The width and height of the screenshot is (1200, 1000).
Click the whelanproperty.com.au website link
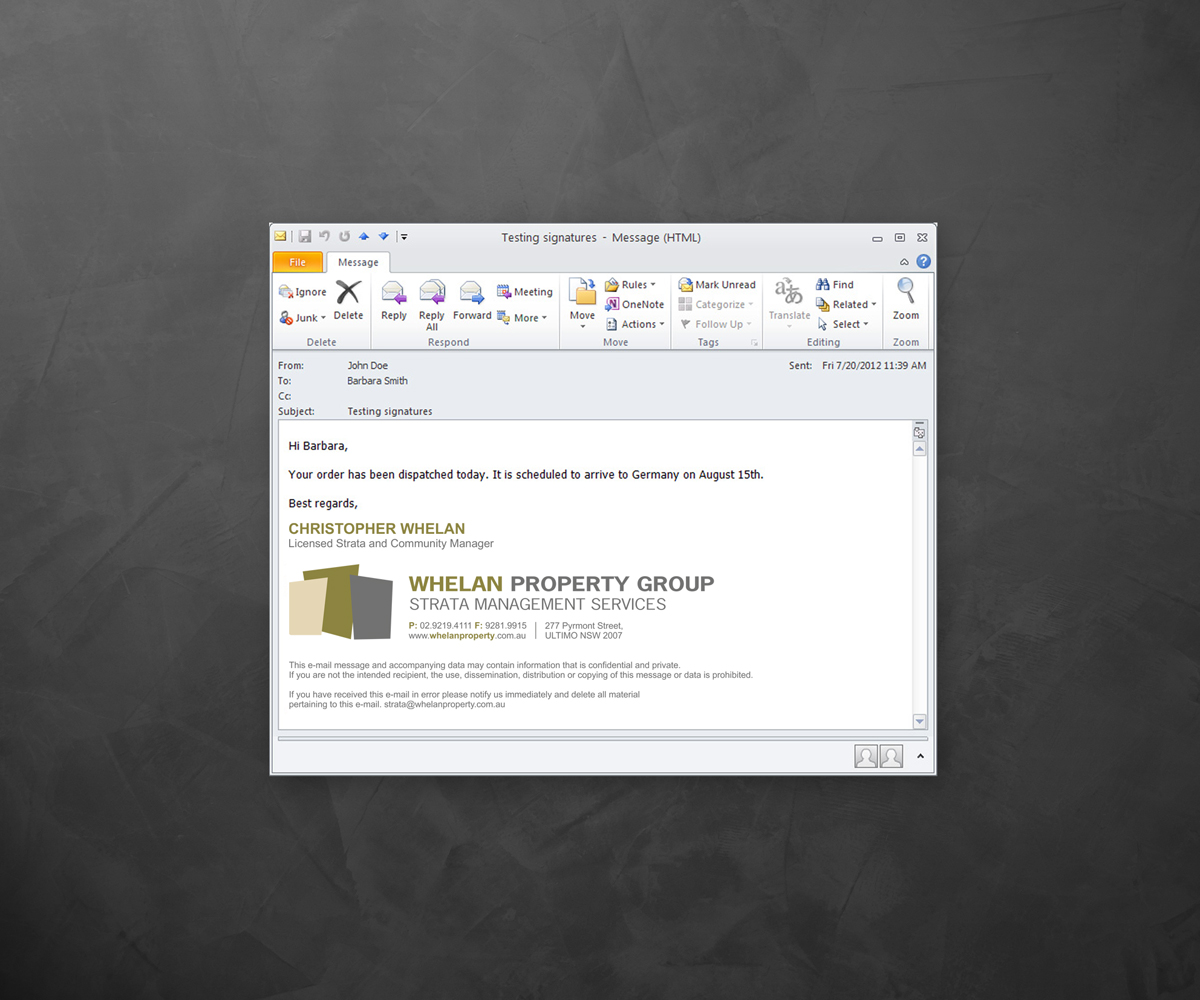467,636
